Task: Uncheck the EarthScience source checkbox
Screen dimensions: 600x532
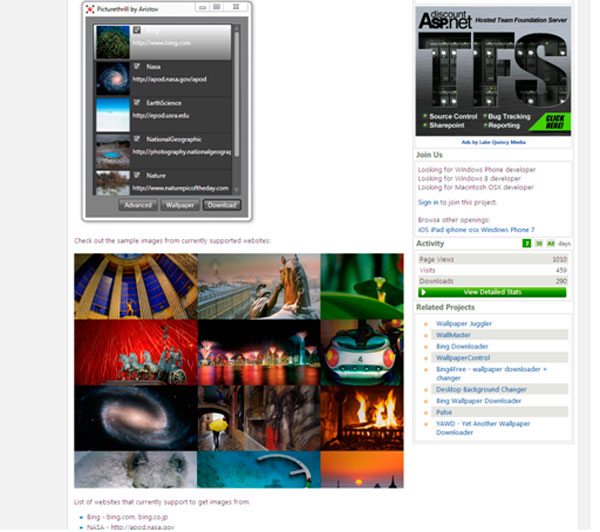Action: point(137,102)
